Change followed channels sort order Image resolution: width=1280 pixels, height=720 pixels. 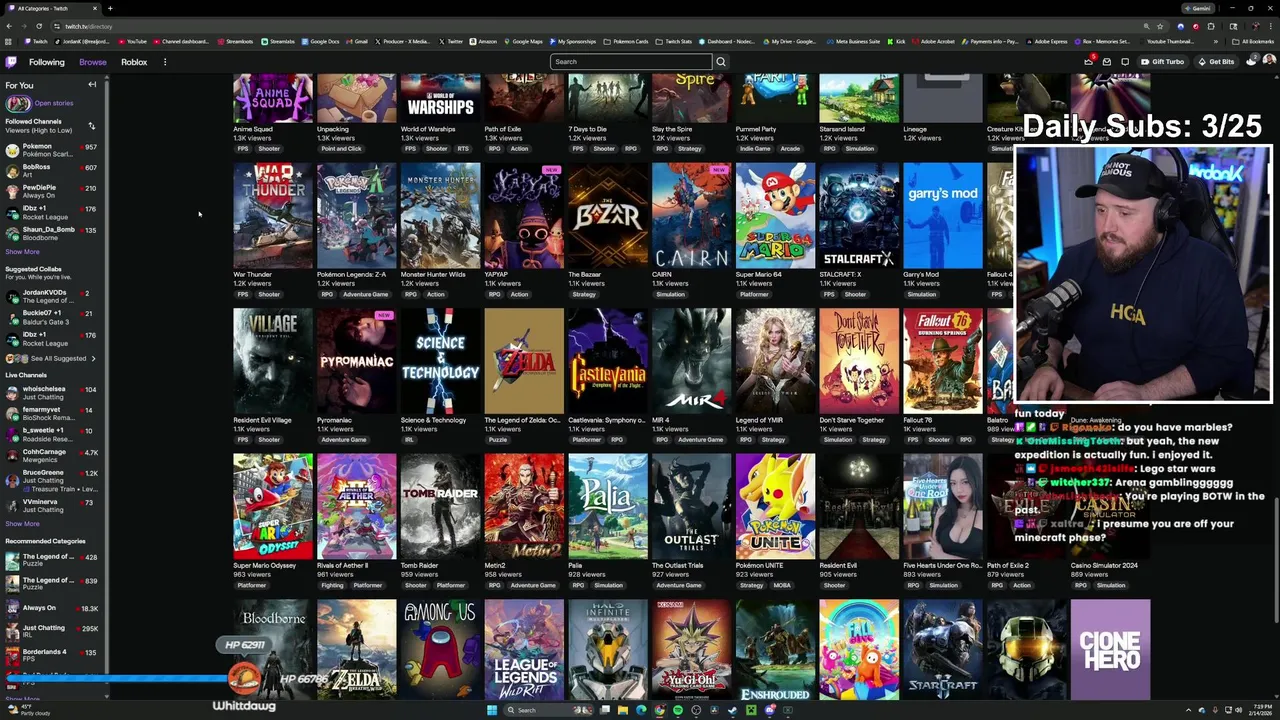[91, 126]
